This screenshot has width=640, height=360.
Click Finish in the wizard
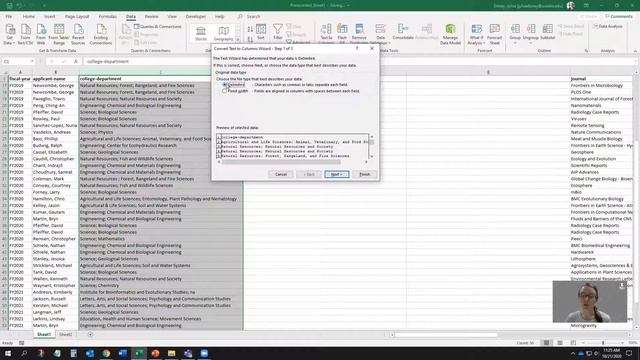[364, 174]
